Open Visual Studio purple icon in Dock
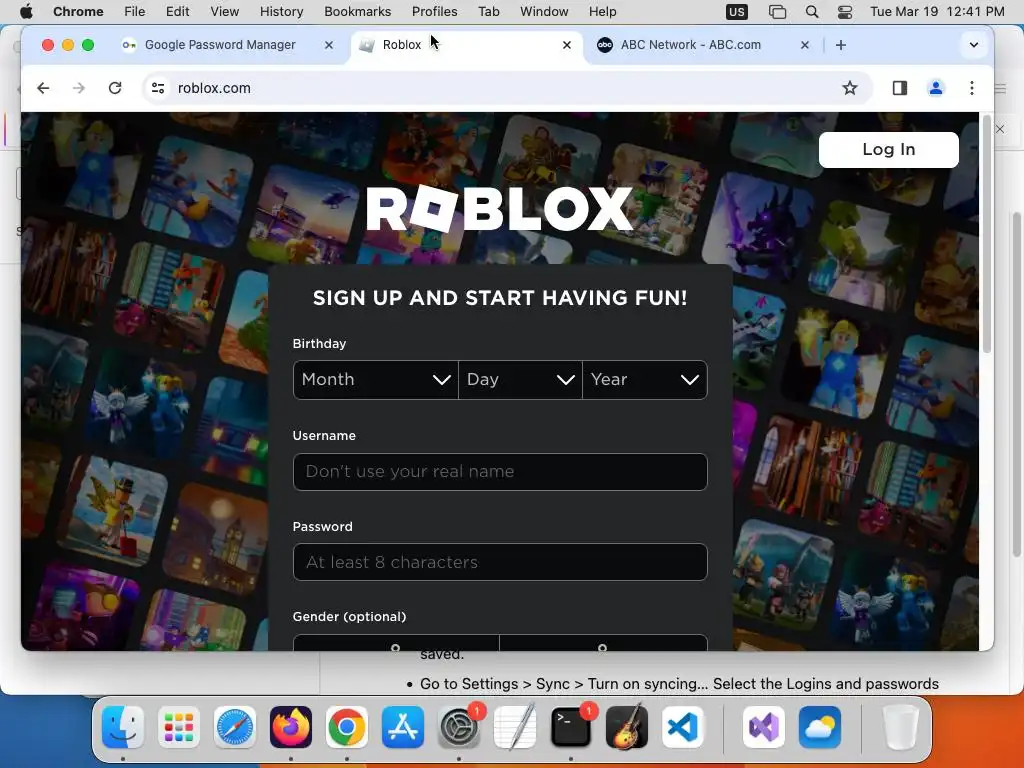The width and height of the screenshot is (1024, 768). (x=763, y=727)
